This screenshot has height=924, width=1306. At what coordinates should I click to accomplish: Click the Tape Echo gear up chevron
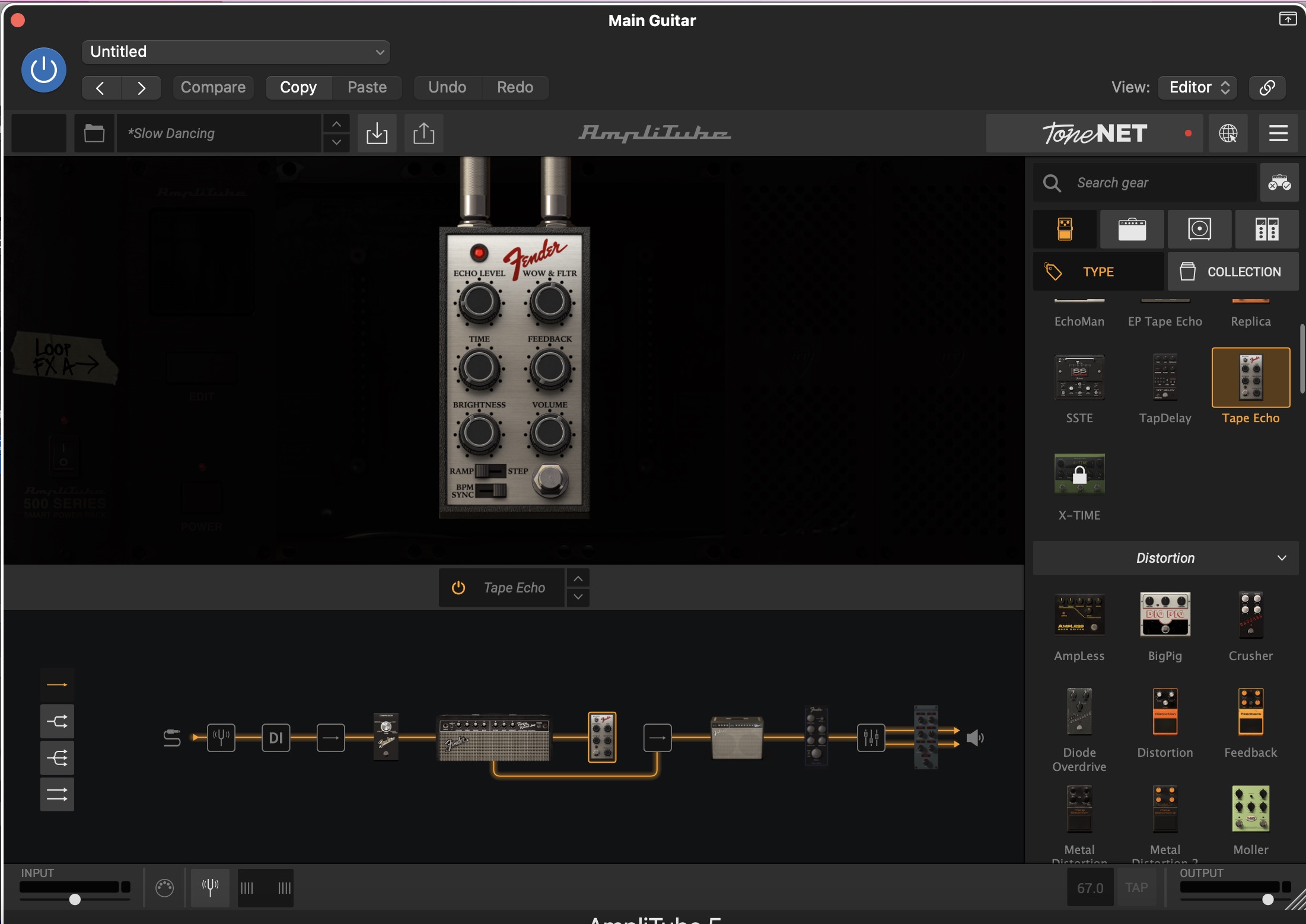click(x=578, y=578)
